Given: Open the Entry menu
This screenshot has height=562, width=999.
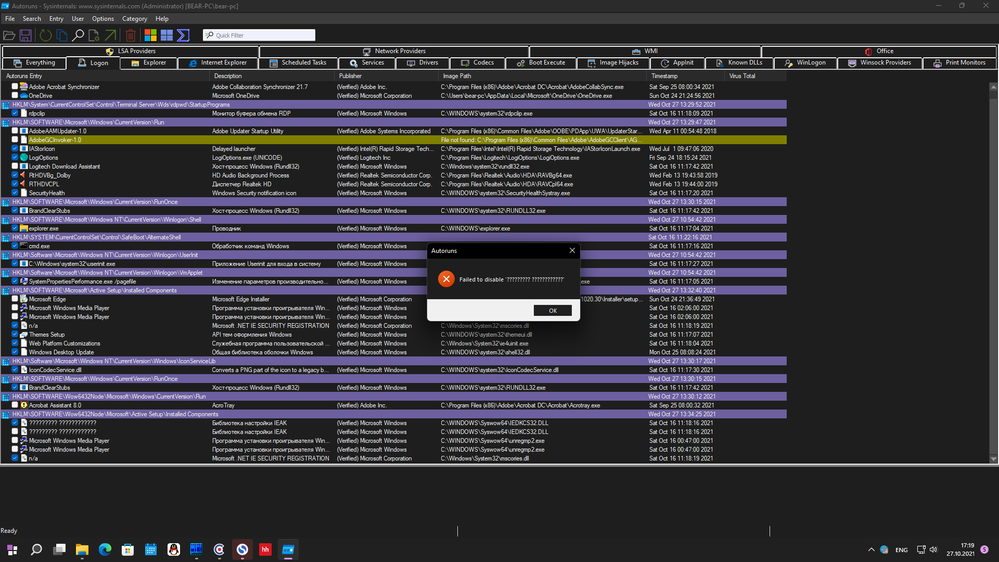Looking at the screenshot, I should [x=56, y=18].
